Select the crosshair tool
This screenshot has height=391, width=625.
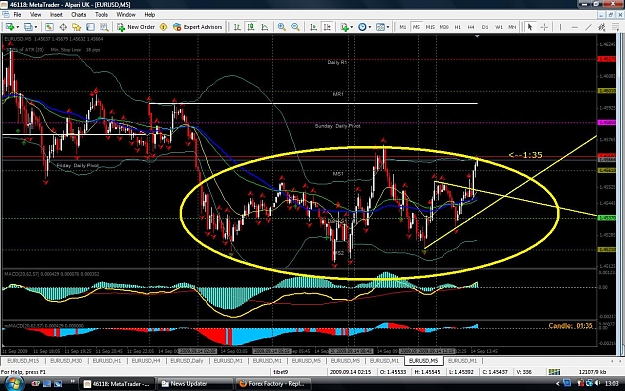point(544,27)
